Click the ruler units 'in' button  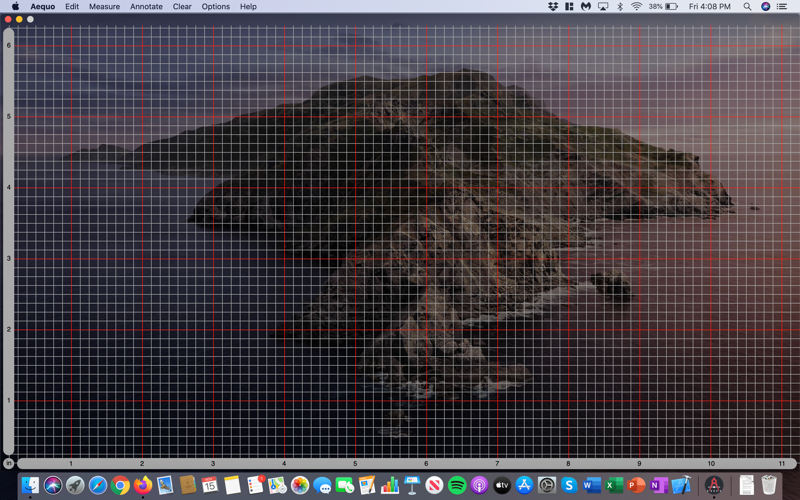[x=9, y=463]
